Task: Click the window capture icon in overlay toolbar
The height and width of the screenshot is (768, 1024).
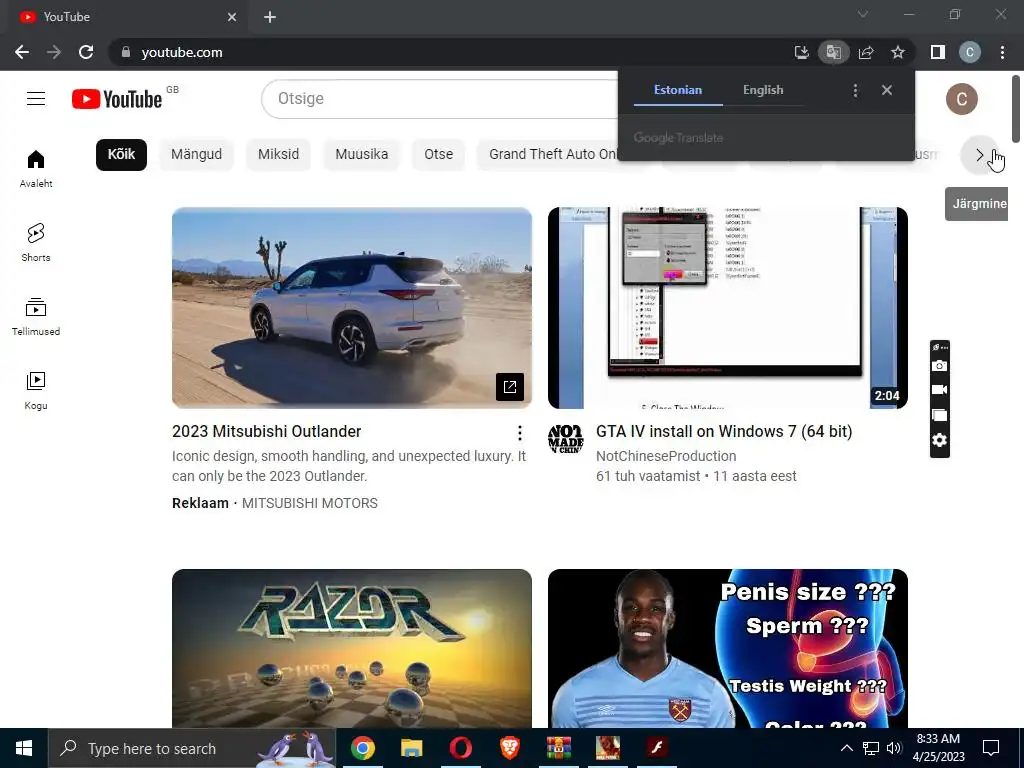Action: tap(939, 415)
